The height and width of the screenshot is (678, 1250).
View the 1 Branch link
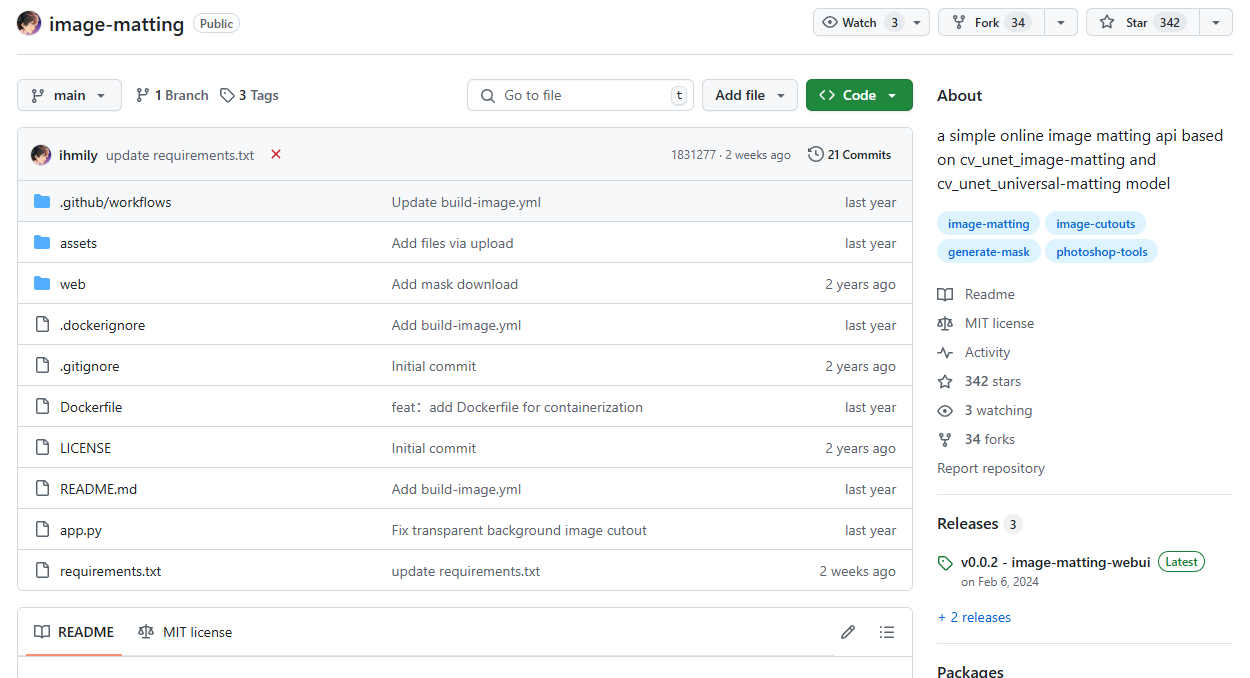(x=172, y=95)
